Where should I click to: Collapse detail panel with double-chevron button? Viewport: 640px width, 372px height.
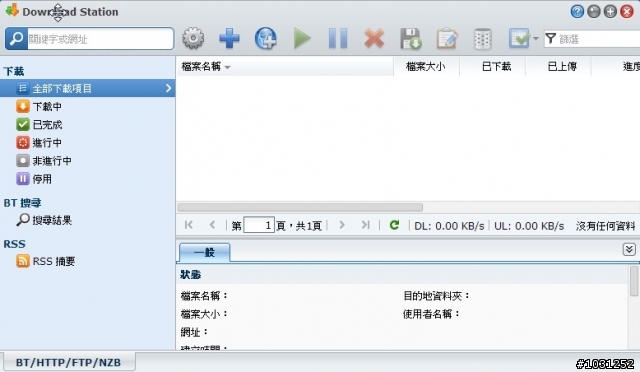coord(629,249)
